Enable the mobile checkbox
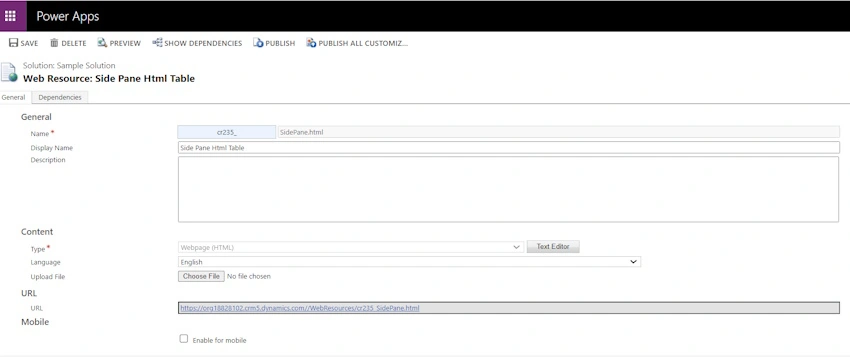Viewport: 850px width, 360px height. 184,339
